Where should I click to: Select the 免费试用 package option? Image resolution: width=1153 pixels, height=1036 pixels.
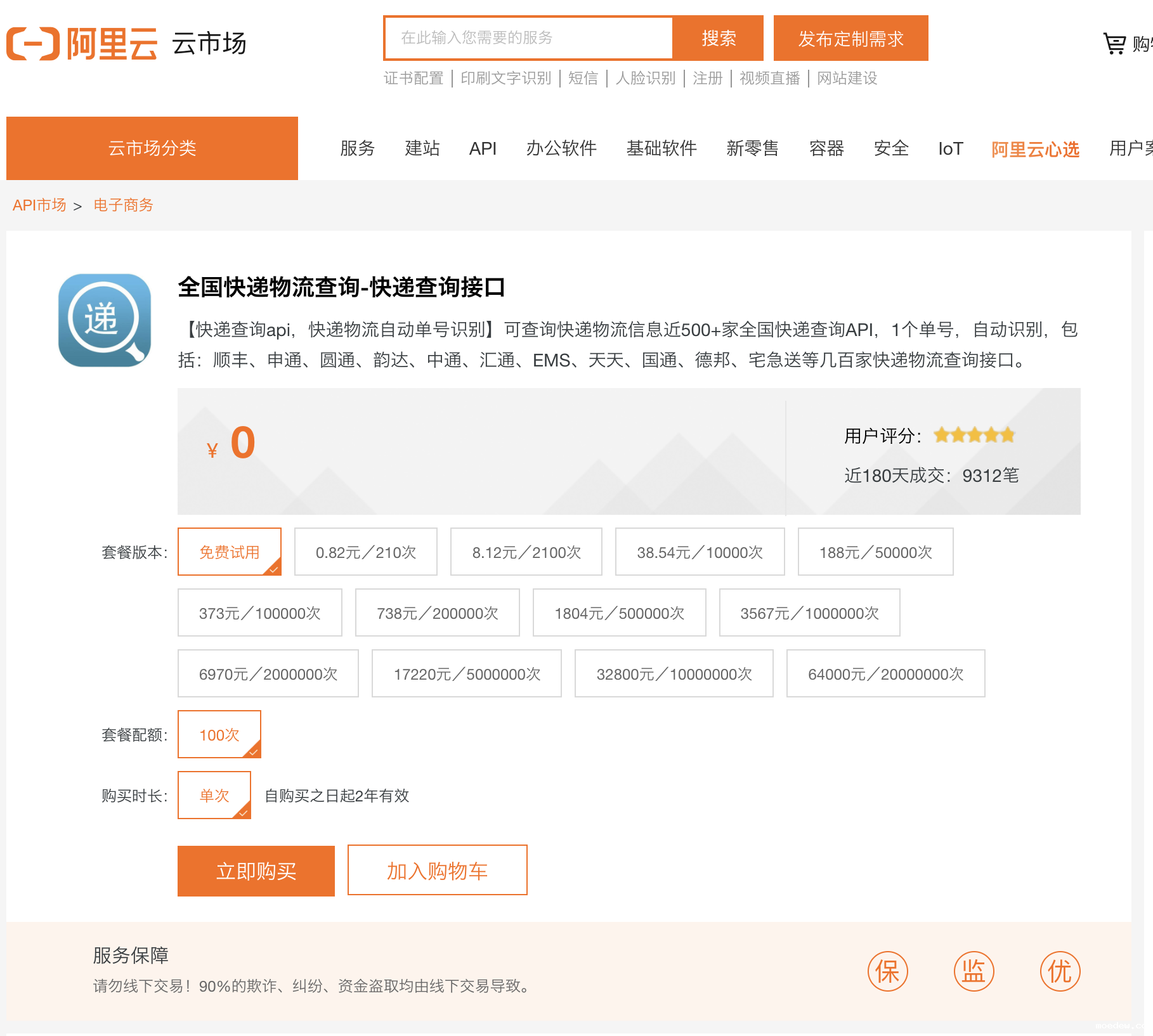click(x=230, y=552)
